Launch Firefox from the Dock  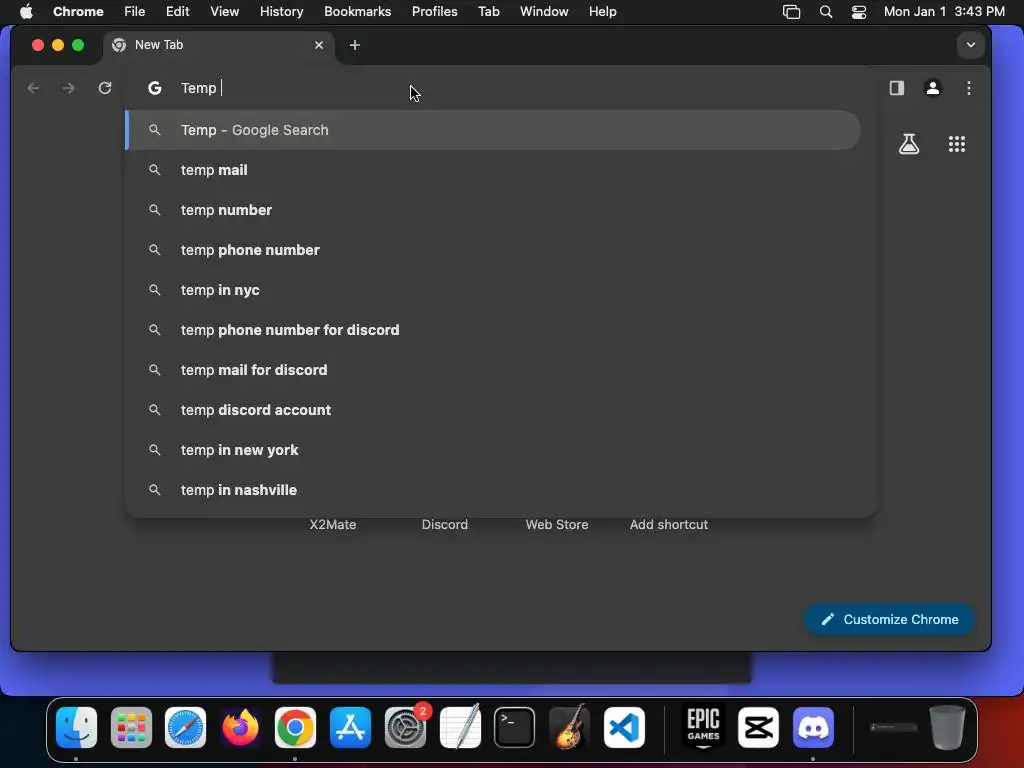(x=240, y=727)
